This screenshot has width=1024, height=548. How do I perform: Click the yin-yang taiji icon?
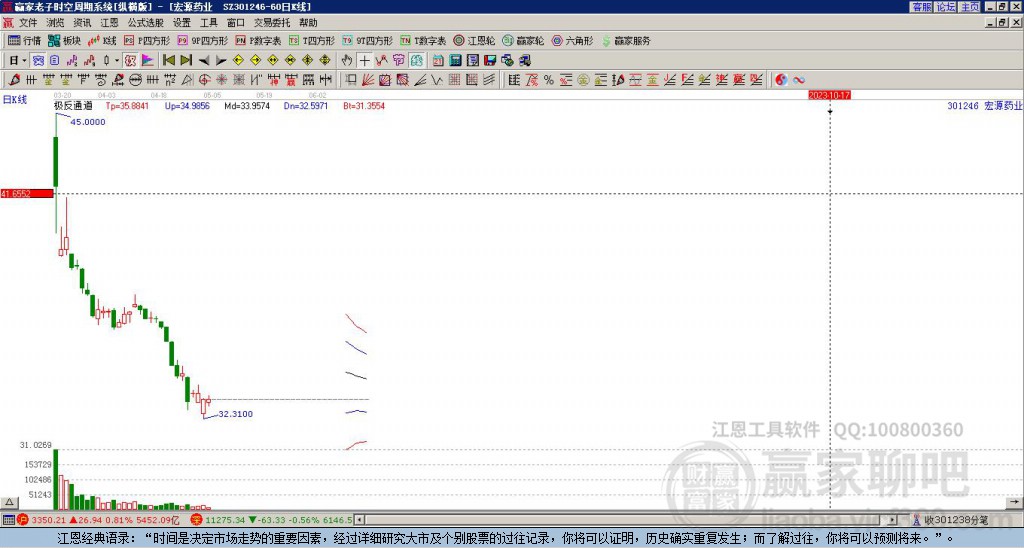tap(781, 80)
